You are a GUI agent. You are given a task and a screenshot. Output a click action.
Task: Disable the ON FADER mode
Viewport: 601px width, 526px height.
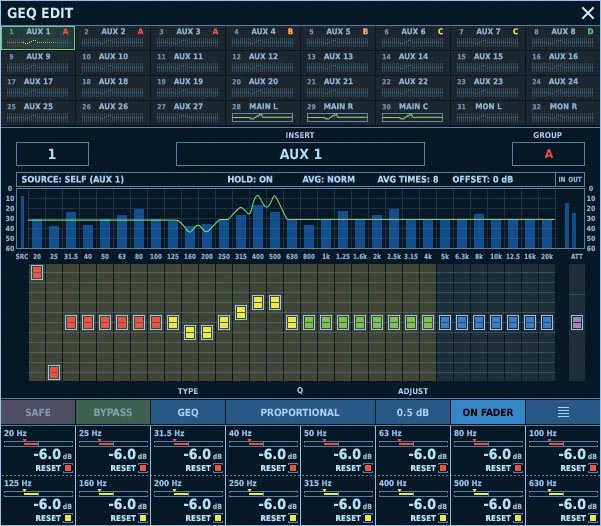coord(488,412)
